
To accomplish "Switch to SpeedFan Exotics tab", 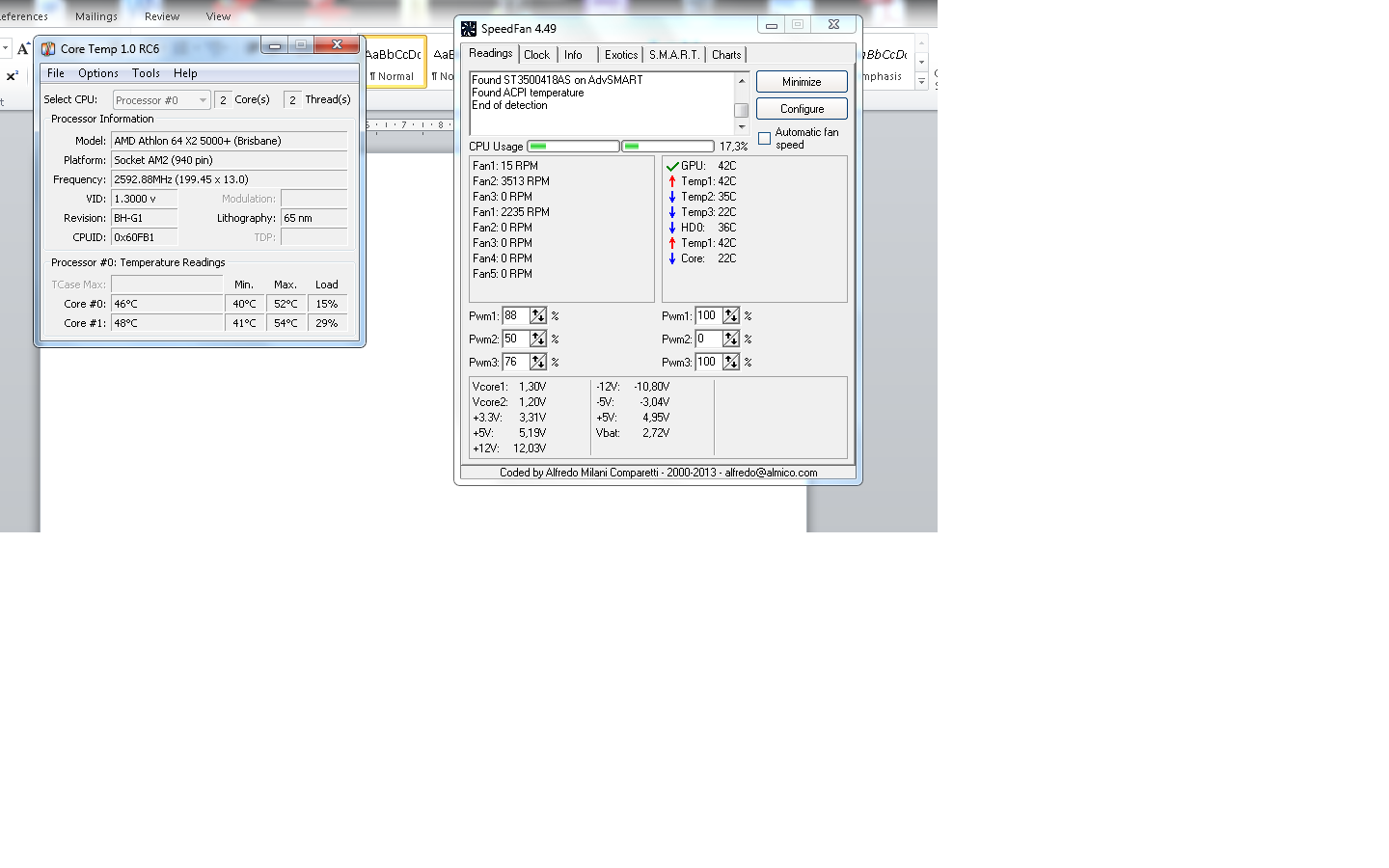I will click(x=621, y=55).
